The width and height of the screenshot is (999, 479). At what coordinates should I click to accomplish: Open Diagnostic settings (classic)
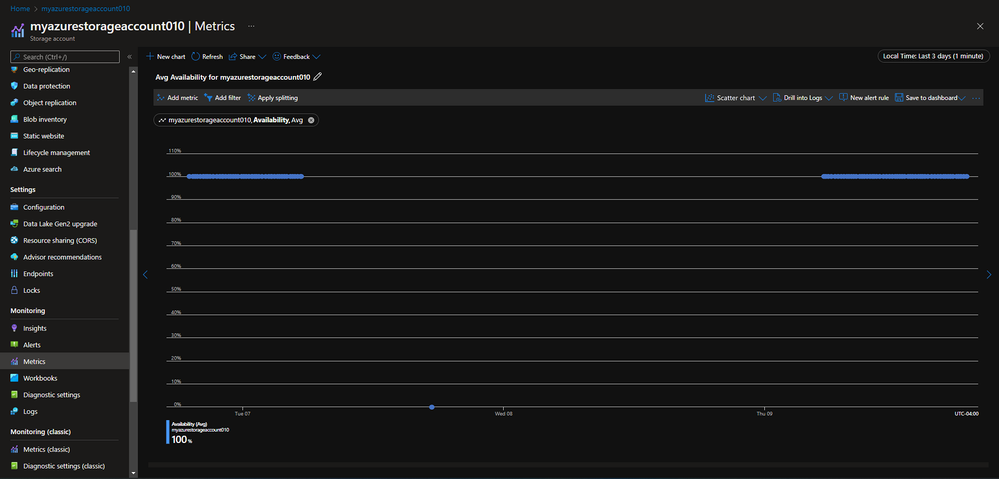click(64, 466)
